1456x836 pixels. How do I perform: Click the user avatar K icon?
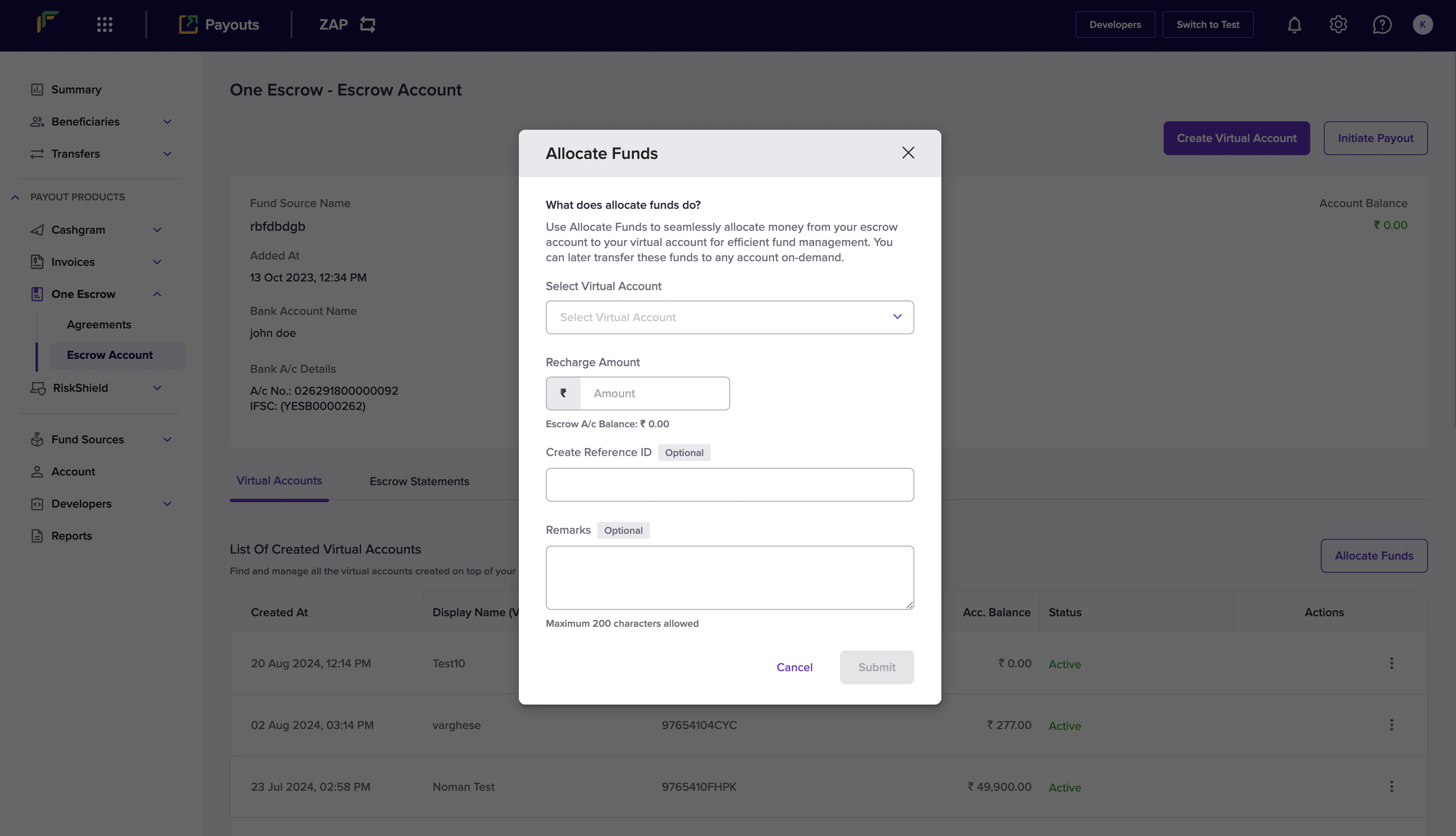pyautogui.click(x=1422, y=25)
